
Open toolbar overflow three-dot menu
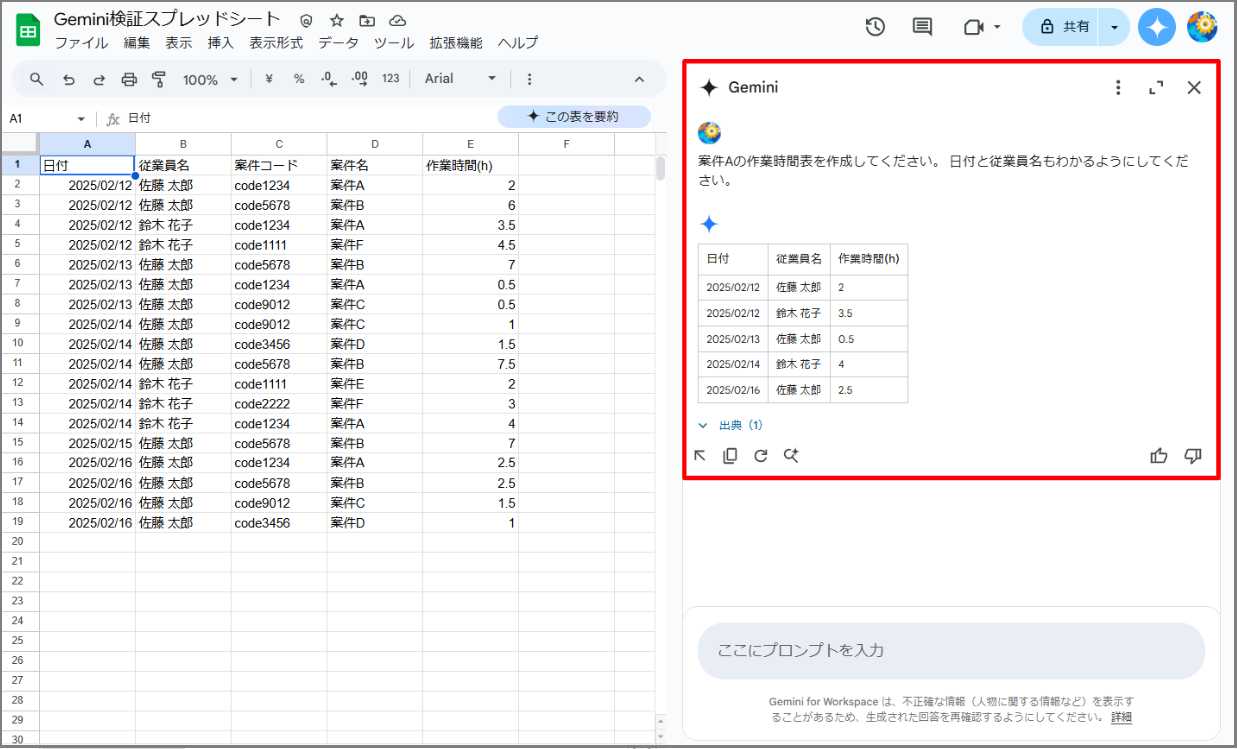pos(529,79)
